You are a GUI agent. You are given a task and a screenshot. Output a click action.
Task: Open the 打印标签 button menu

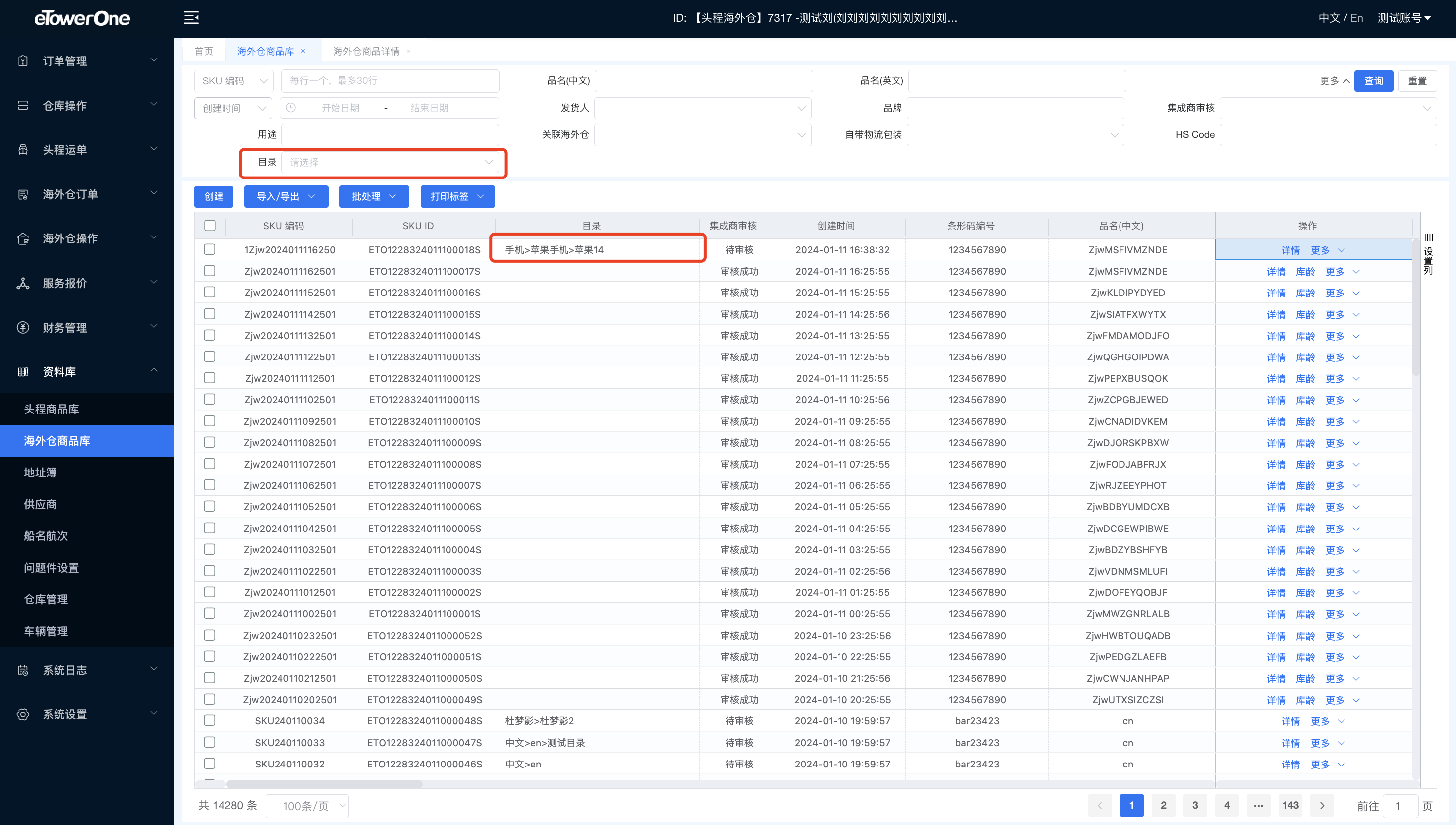click(x=457, y=197)
